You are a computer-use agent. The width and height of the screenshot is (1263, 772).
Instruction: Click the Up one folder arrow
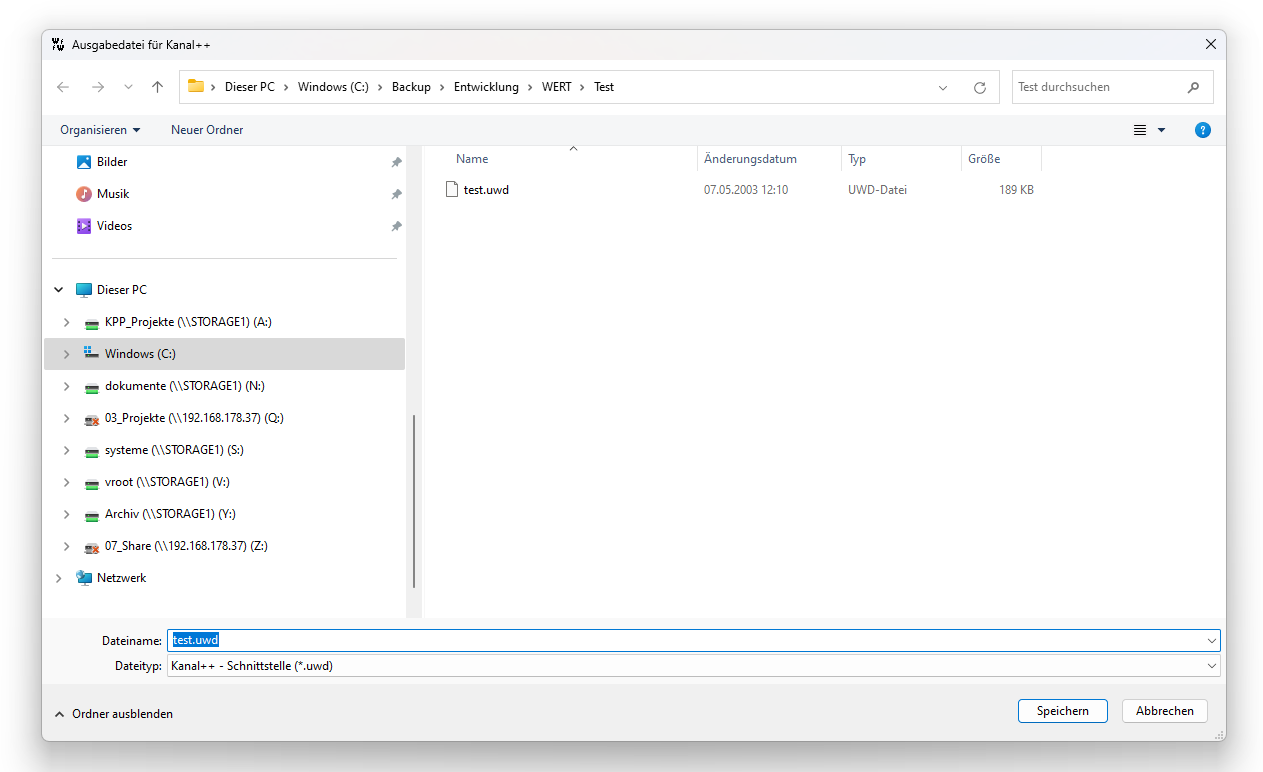pos(157,87)
